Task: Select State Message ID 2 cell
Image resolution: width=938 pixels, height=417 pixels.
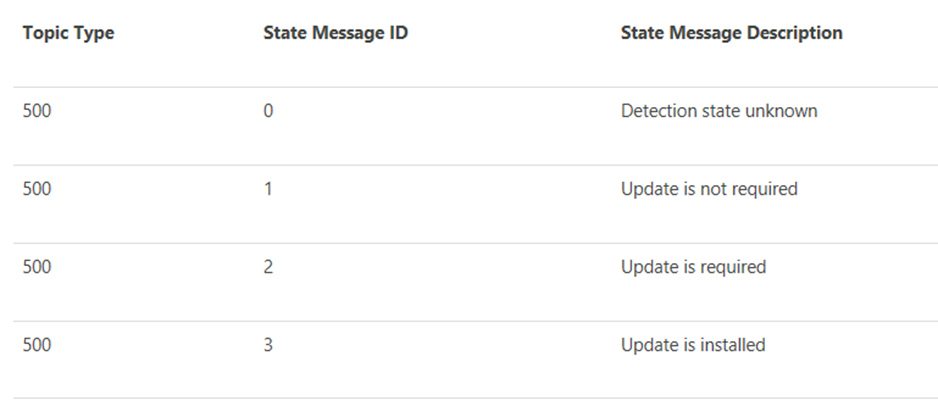Action: pyautogui.click(x=268, y=267)
